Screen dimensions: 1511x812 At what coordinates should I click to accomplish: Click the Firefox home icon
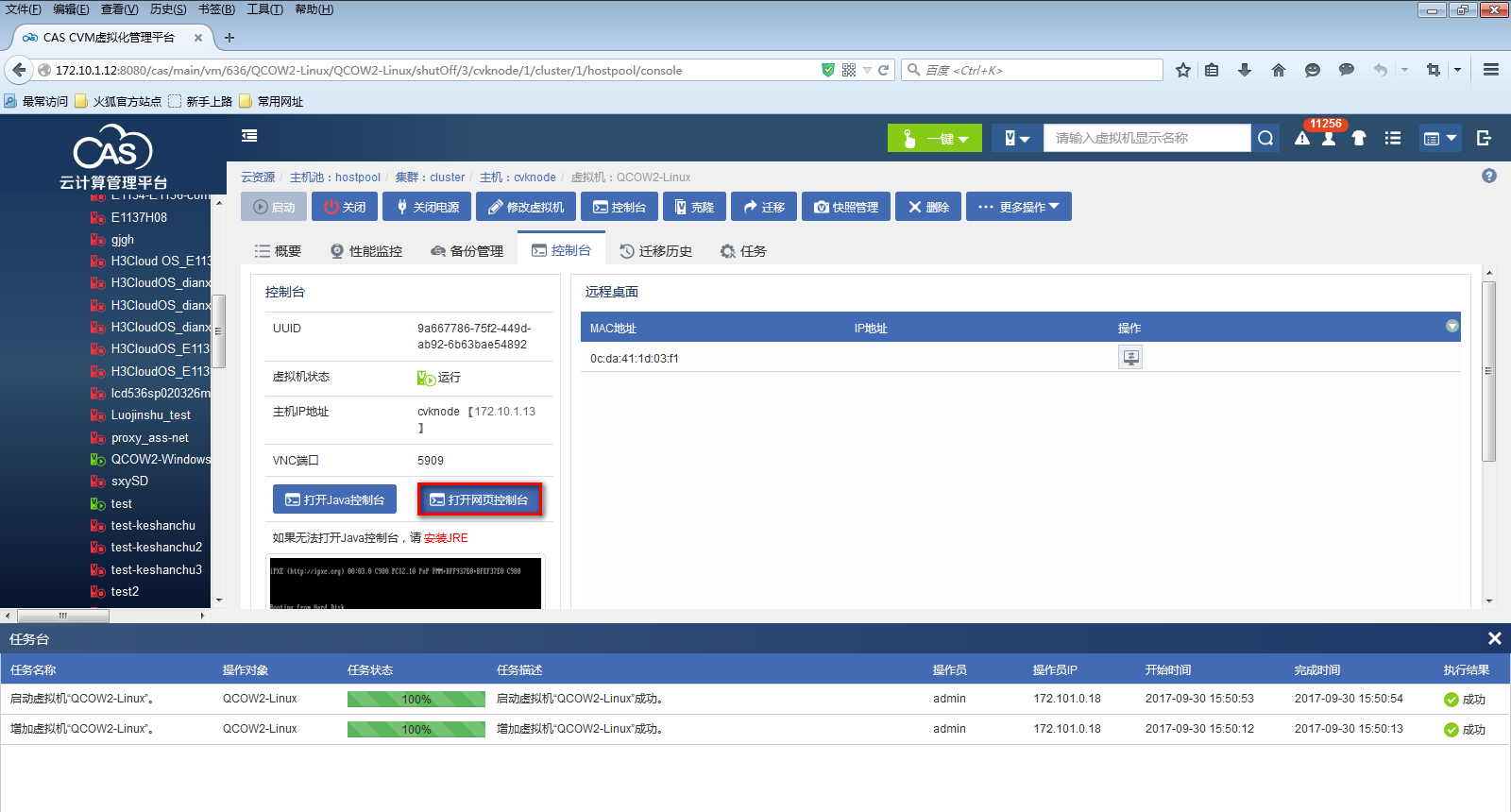(x=1279, y=70)
